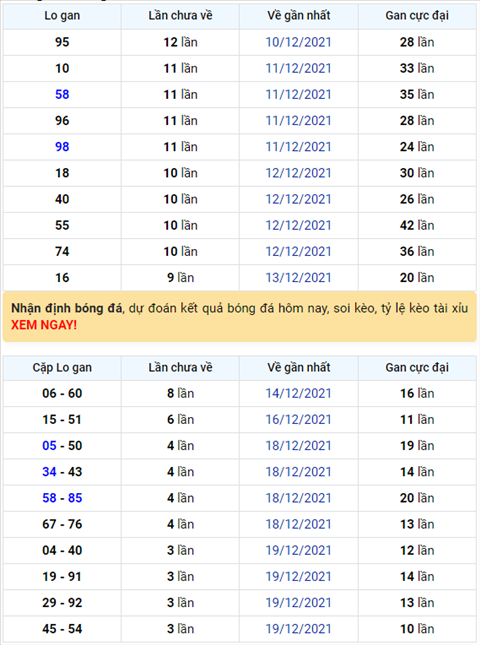
Task: Open the blue 05 link in pair 05 - 50
Action: [49, 446]
